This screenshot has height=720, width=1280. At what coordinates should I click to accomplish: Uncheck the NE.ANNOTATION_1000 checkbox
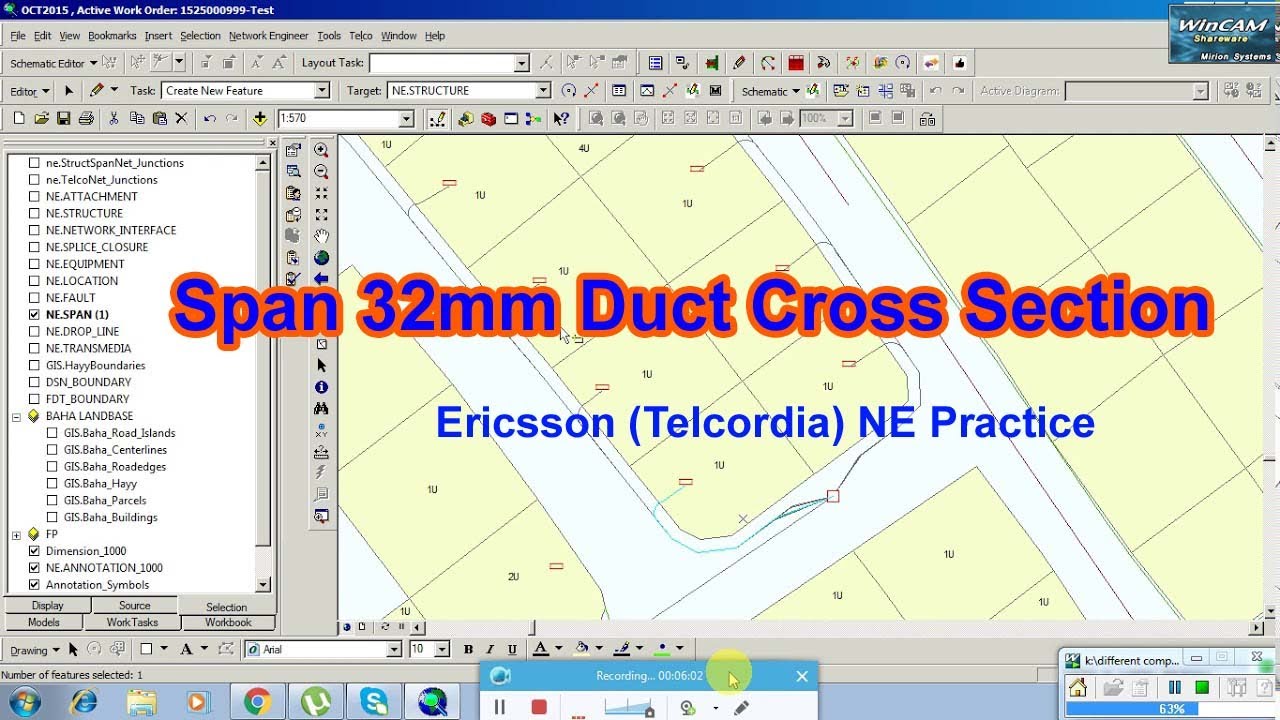[35, 568]
